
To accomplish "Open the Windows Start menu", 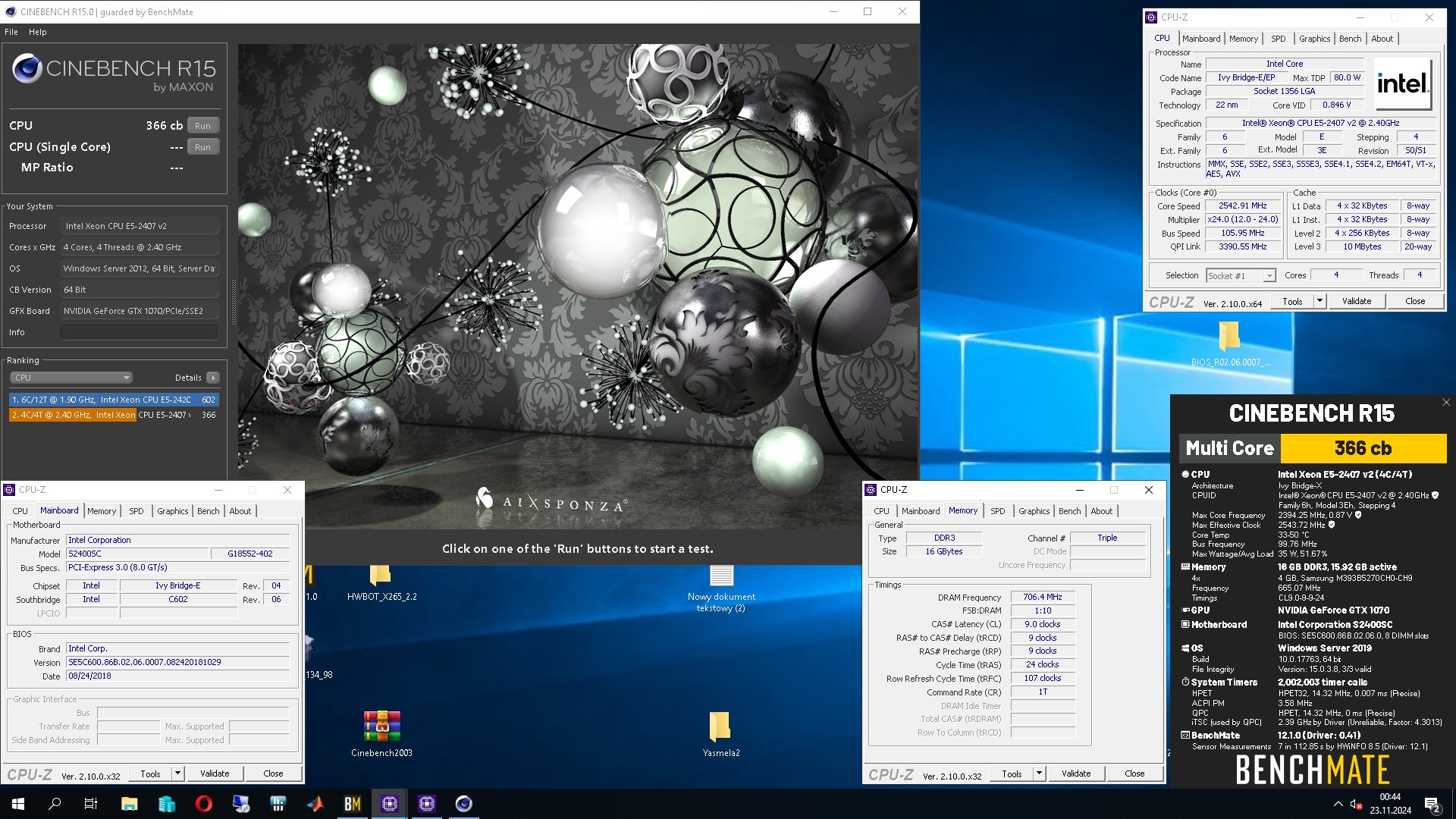I will click(x=18, y=804).
